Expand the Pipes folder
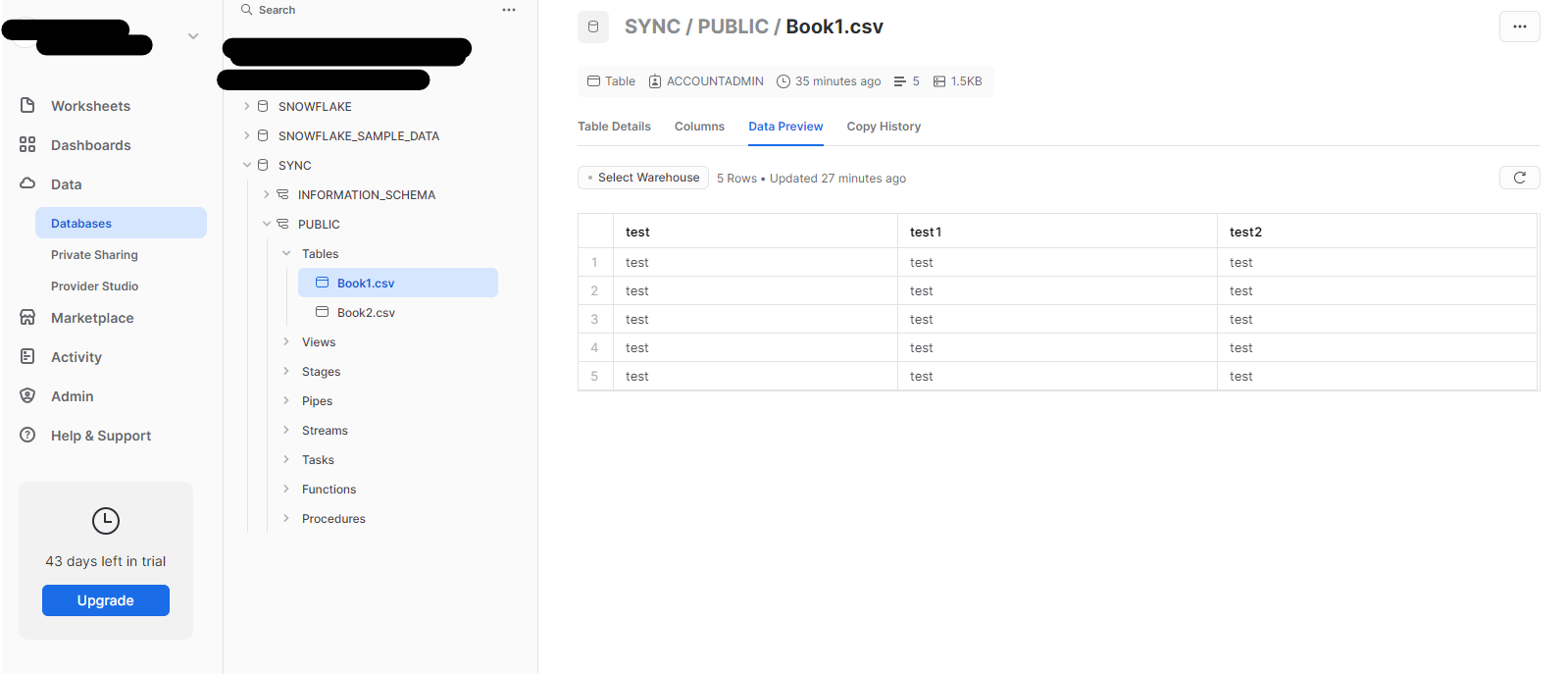 pos(286,400)
